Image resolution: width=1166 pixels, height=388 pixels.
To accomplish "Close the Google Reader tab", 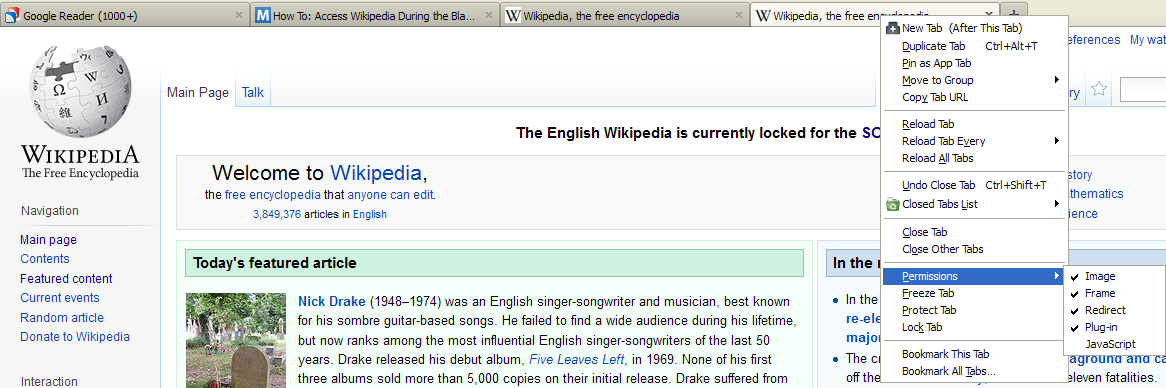I will pyautogui.click(x=239, y=16).
